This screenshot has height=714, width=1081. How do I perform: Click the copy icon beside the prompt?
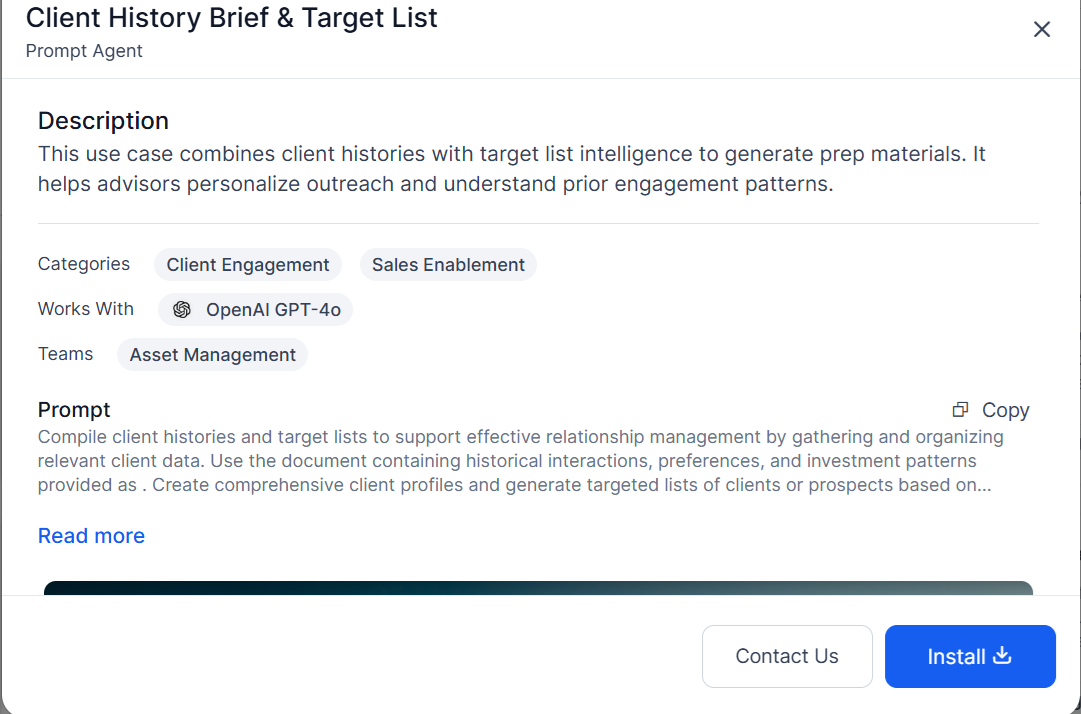coord(960,409)
